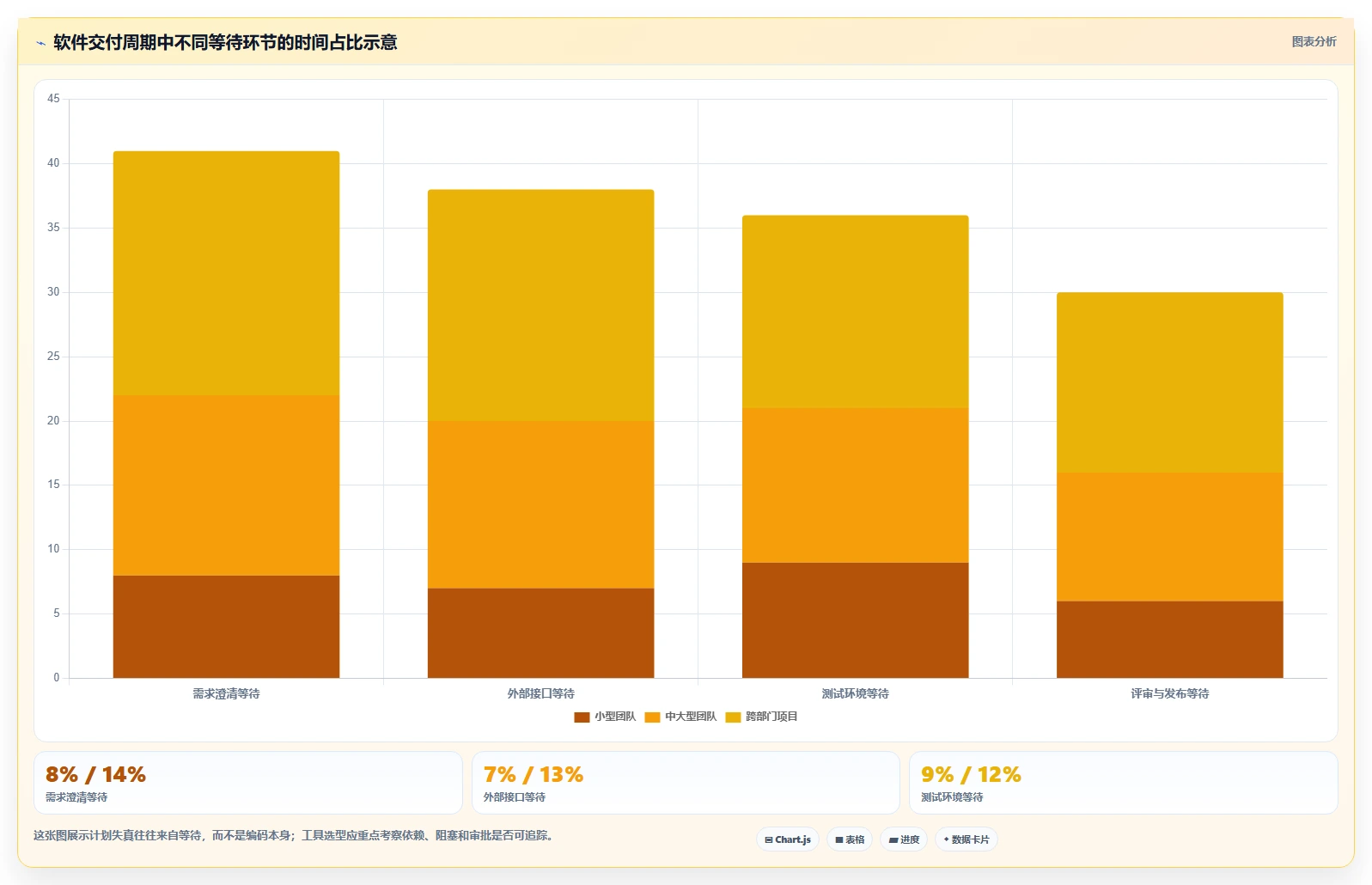
Task: Click the 数据卡片 tag chip
Action: (x=966, y=839)
